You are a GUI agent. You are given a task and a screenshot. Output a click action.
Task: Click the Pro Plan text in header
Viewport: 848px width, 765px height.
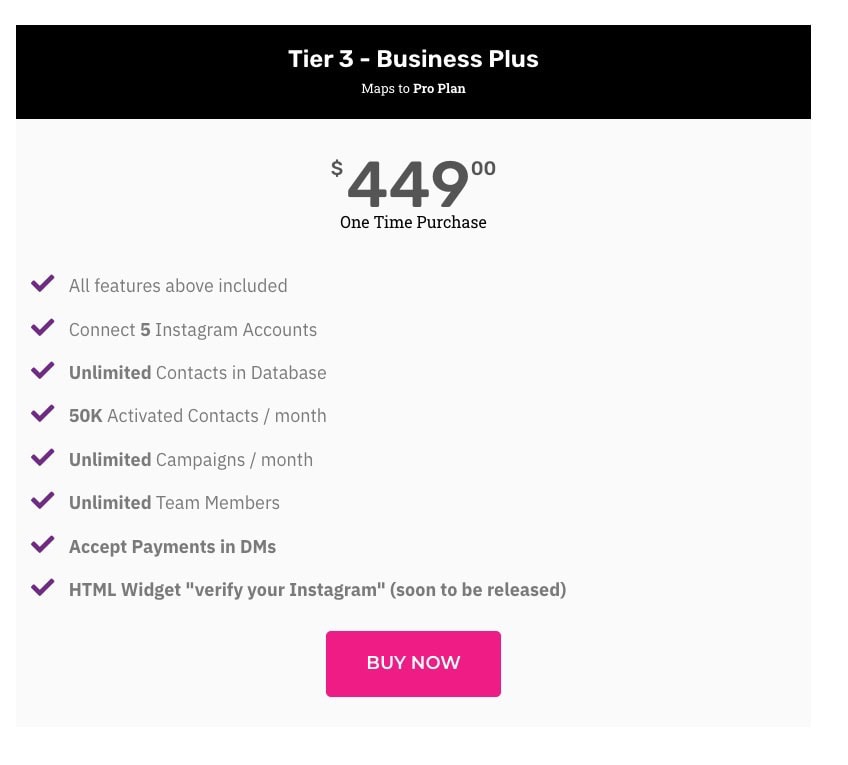tap(439, 89)
